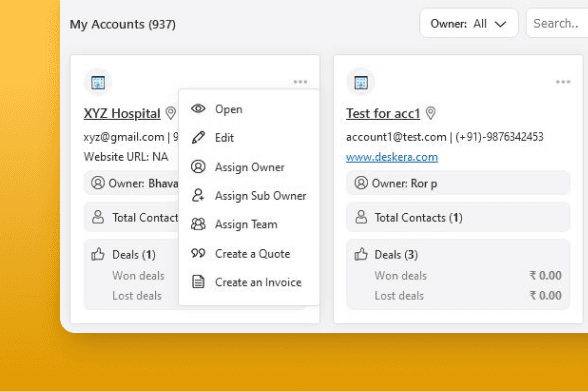
Task: Click the XYZ Hospital location pin icon
Action: click(x=171, y=113)
